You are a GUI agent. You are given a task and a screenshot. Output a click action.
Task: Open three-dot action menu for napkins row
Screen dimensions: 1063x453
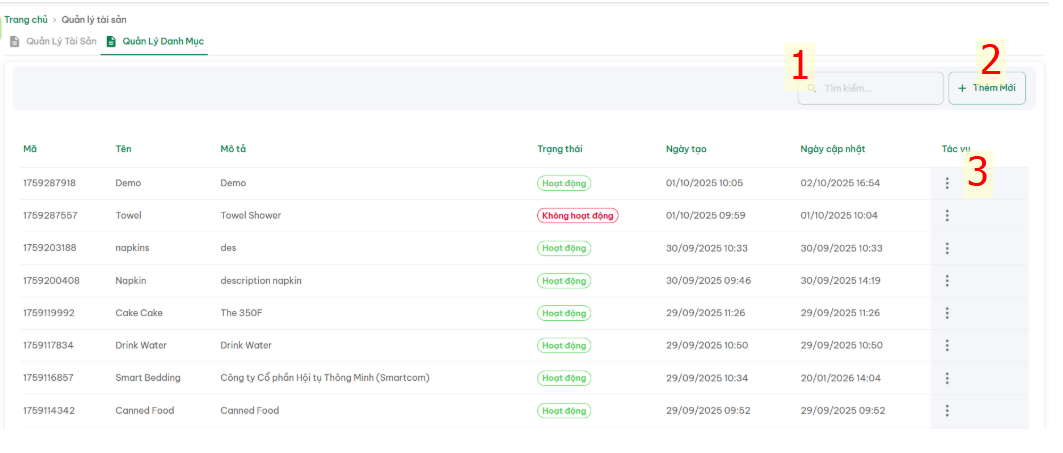(946, 248)
